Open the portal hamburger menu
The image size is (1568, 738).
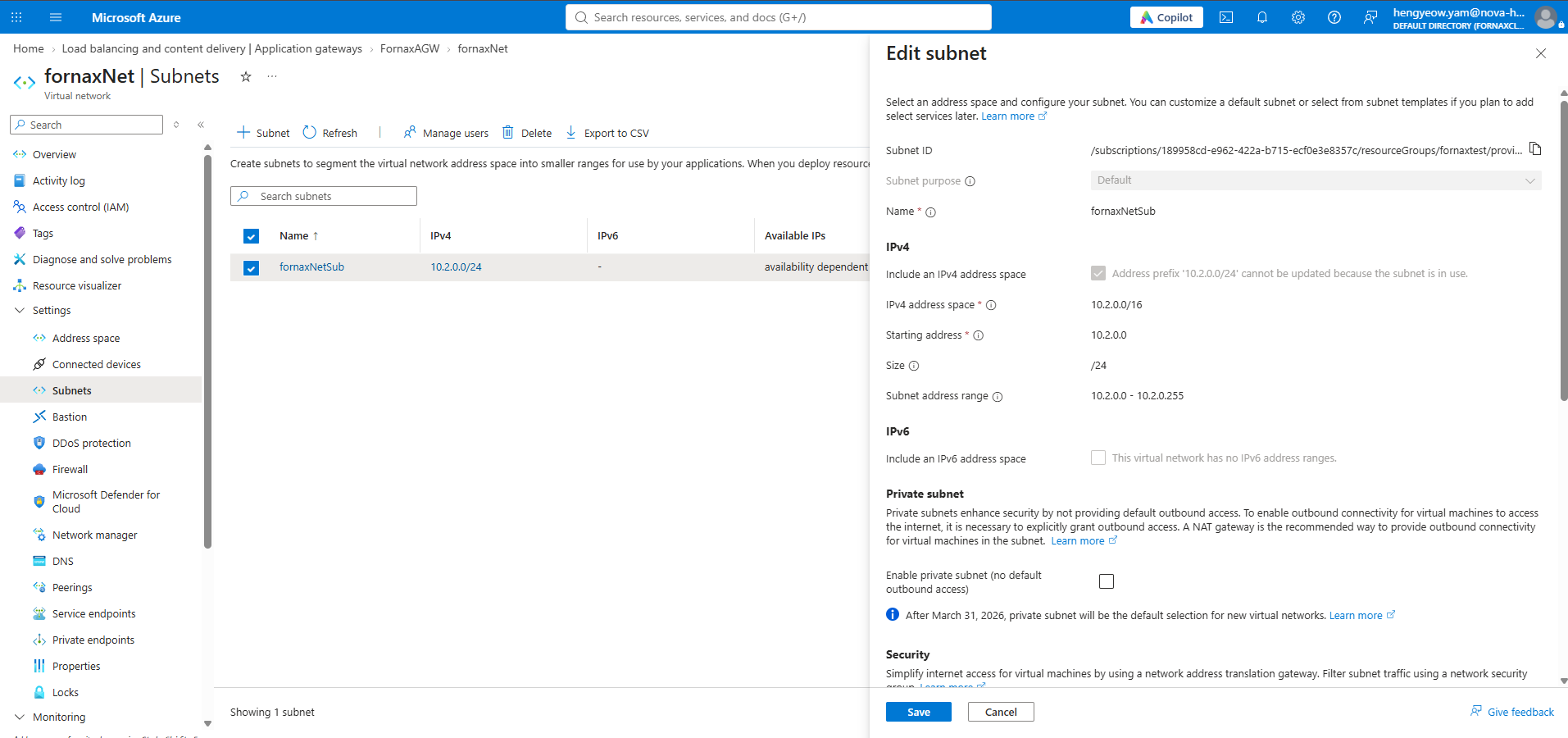click(x=56, y=17)
